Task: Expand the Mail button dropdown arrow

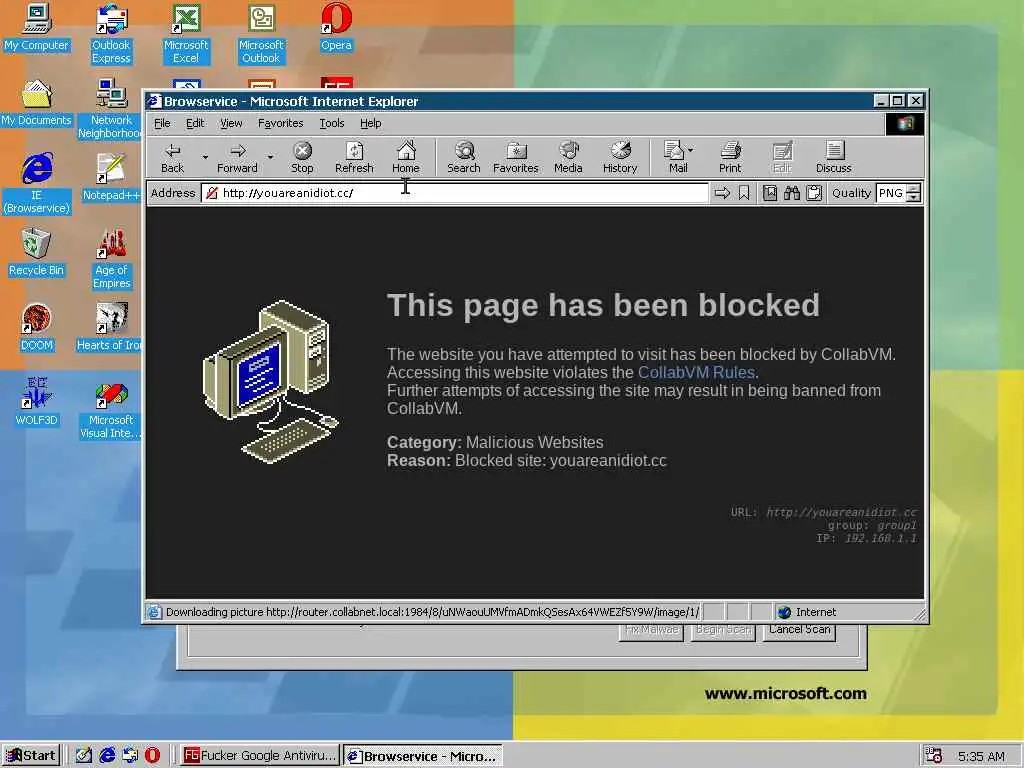Action: pos(691,150)
